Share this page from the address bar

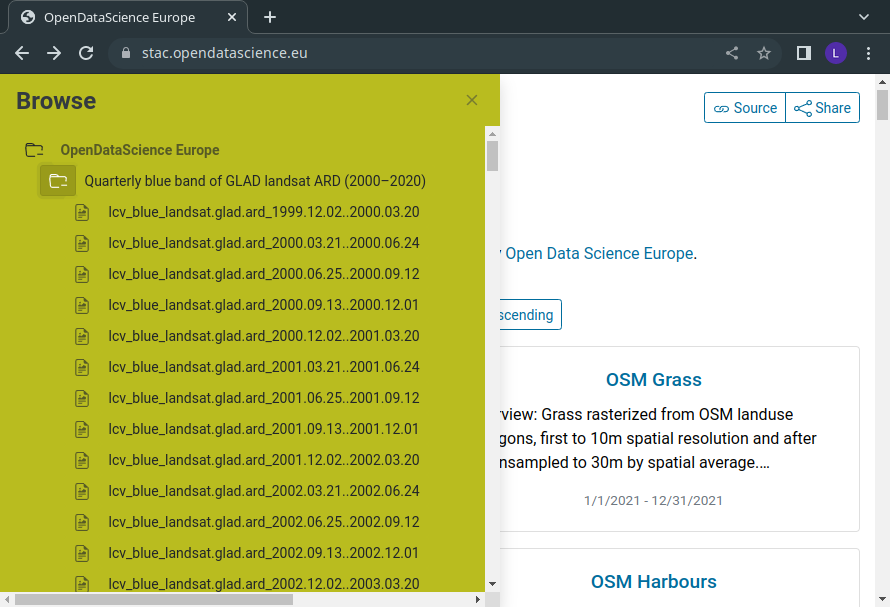[732, 53]
